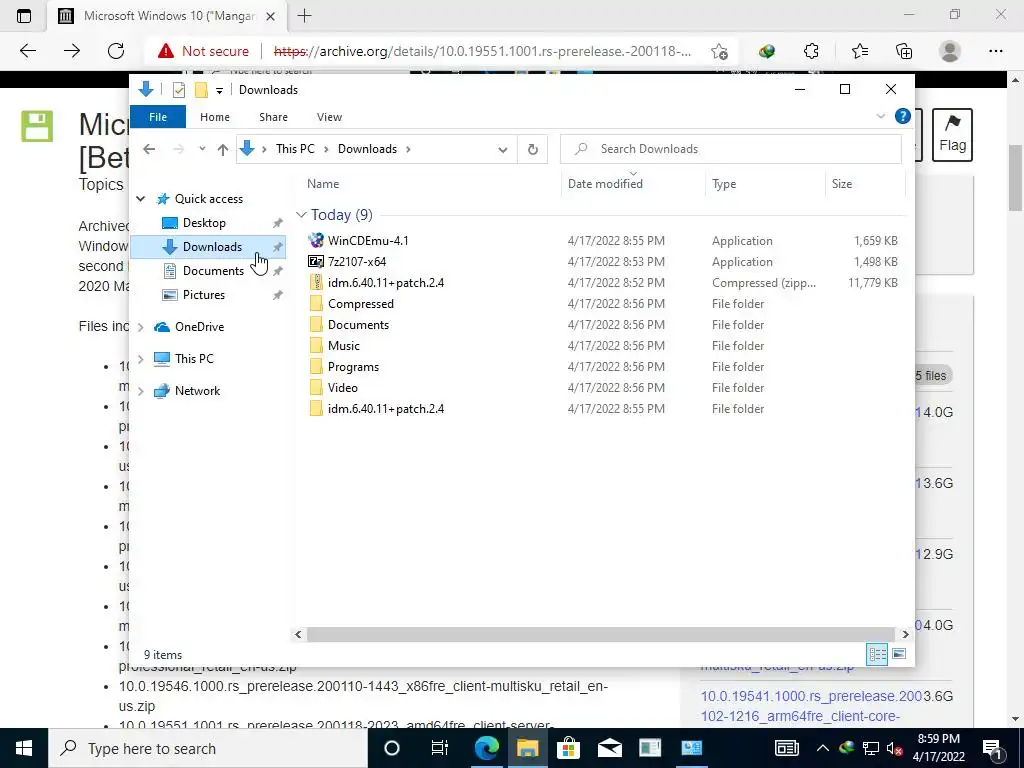Expand This PC tree node

pos(140,359)
